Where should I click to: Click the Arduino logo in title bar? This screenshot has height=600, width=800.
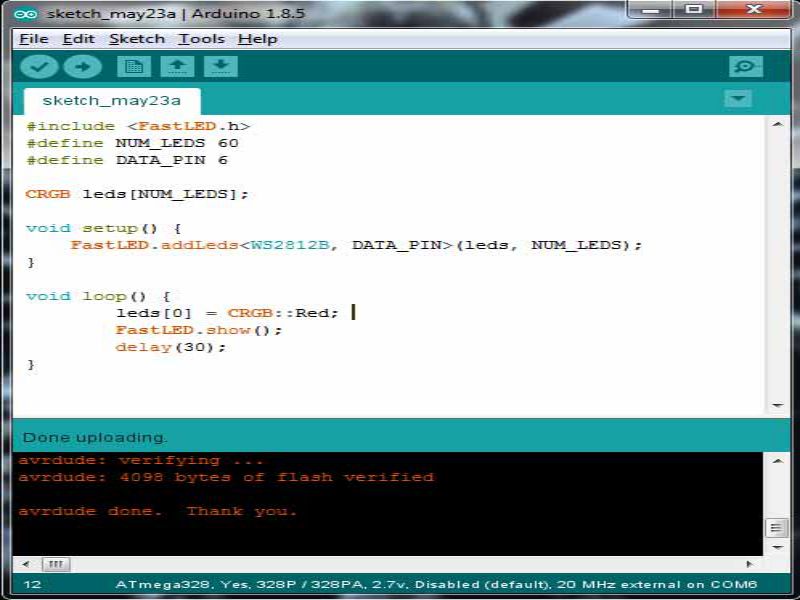pos(25,14)
